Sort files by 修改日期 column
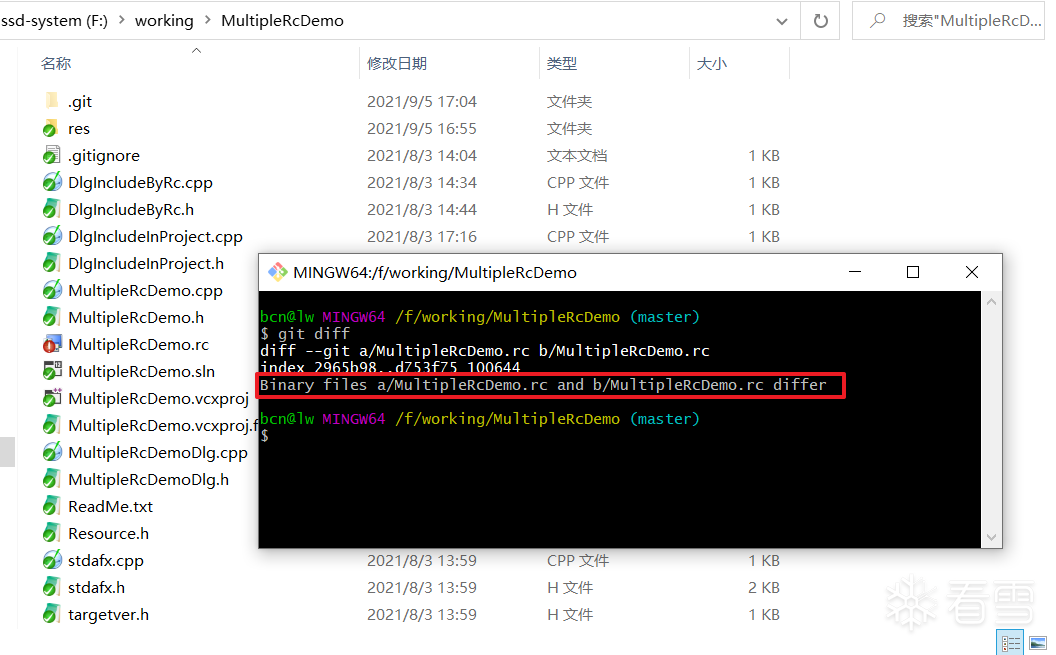Image resolution: width=1056 pixels, height=655 pixels. [x=397, y=63]
